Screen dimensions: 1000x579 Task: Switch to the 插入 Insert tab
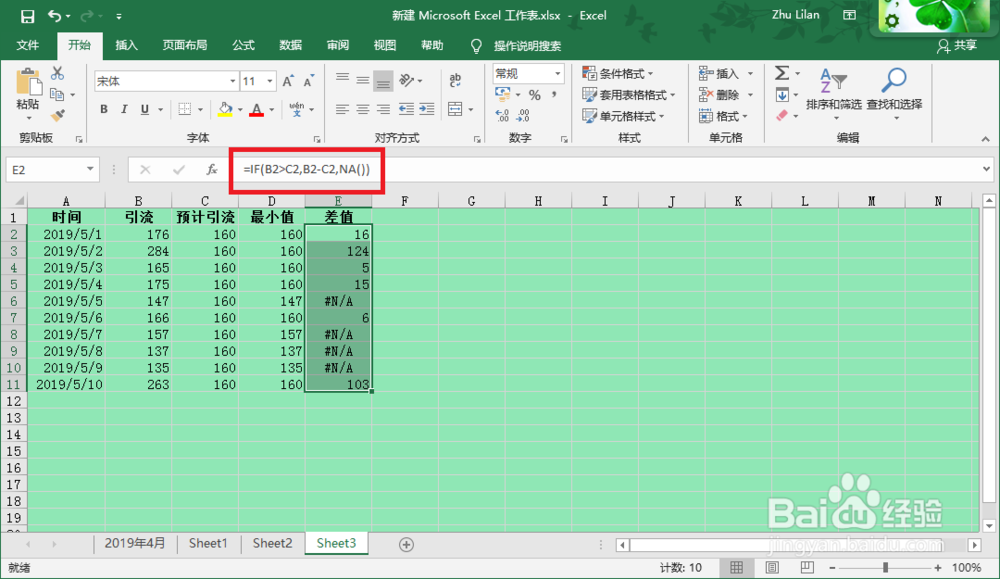click(x=126, y=45)
